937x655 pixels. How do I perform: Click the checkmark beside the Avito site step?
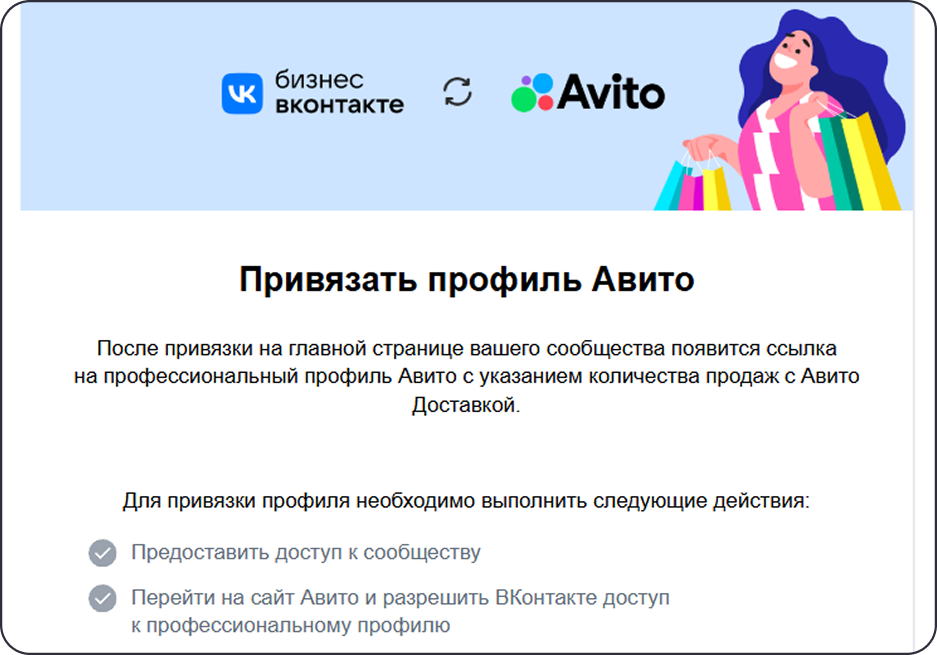(x=101, y=599)
